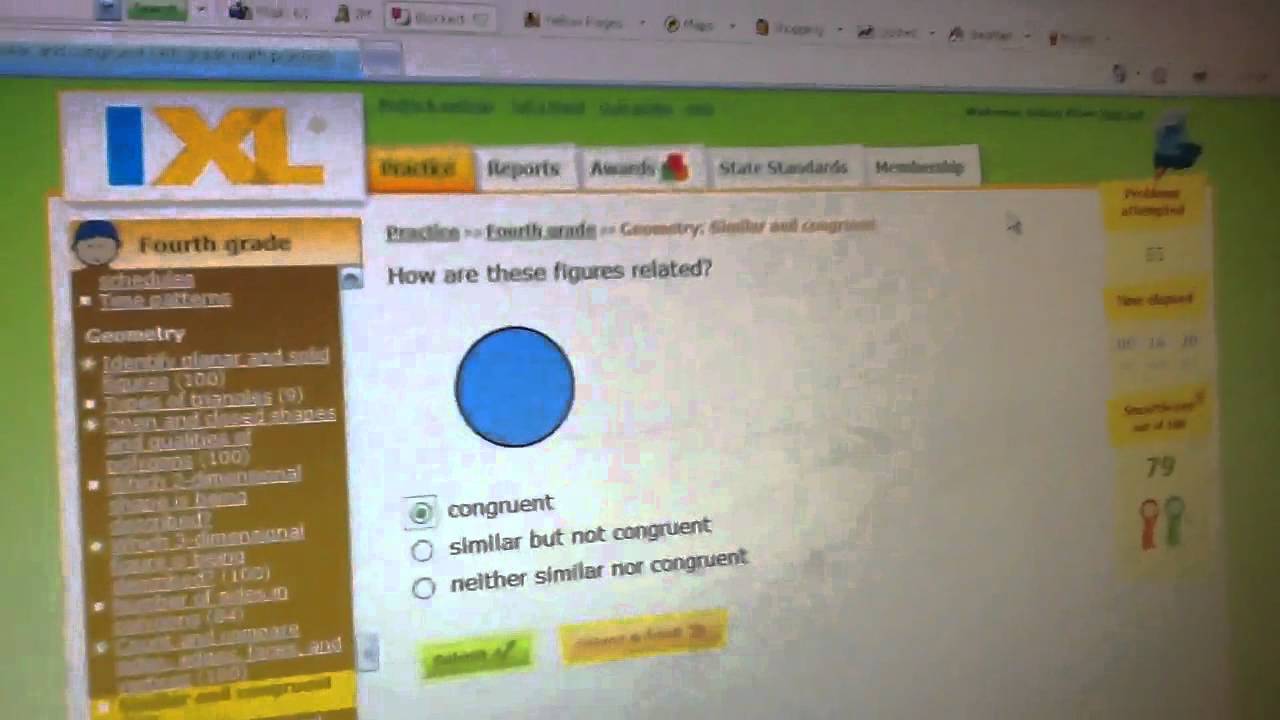Go to the Awards tab
The image size is (1280, 720).
[640, 167]
